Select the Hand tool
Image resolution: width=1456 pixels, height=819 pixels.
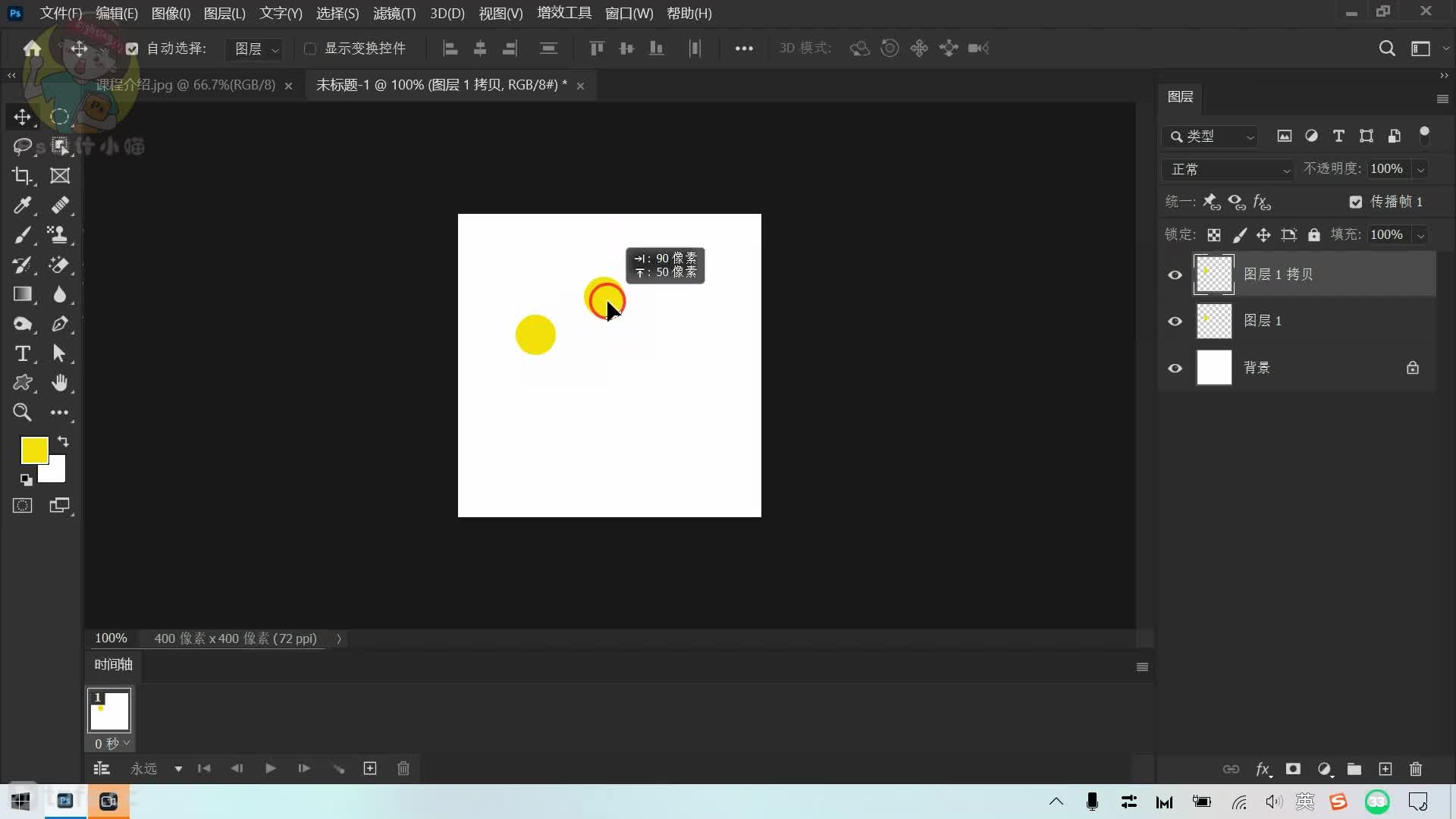point(59,383)
